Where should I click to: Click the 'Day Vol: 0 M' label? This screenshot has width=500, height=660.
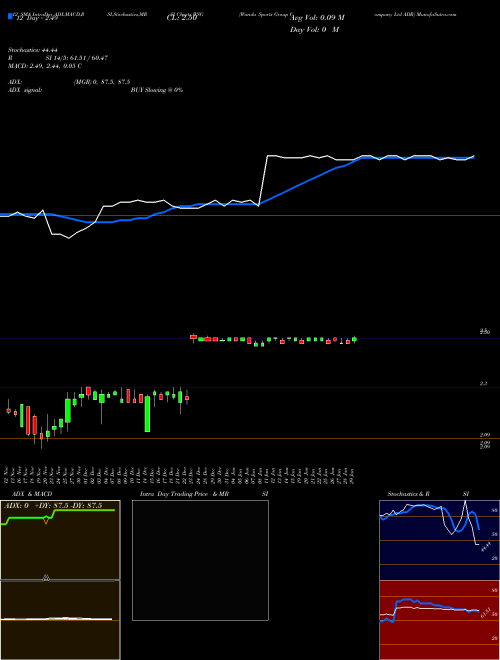click(x=314, y=30)
